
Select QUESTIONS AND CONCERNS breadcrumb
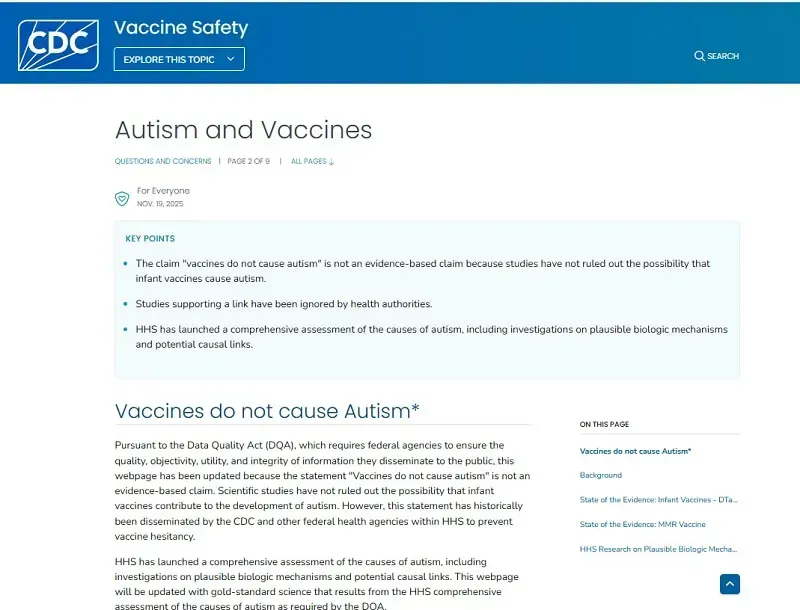[163, 161]
